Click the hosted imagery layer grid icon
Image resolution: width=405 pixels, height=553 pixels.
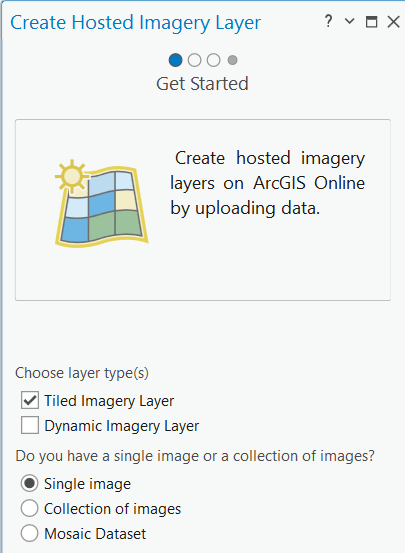[x=101, y=203]
